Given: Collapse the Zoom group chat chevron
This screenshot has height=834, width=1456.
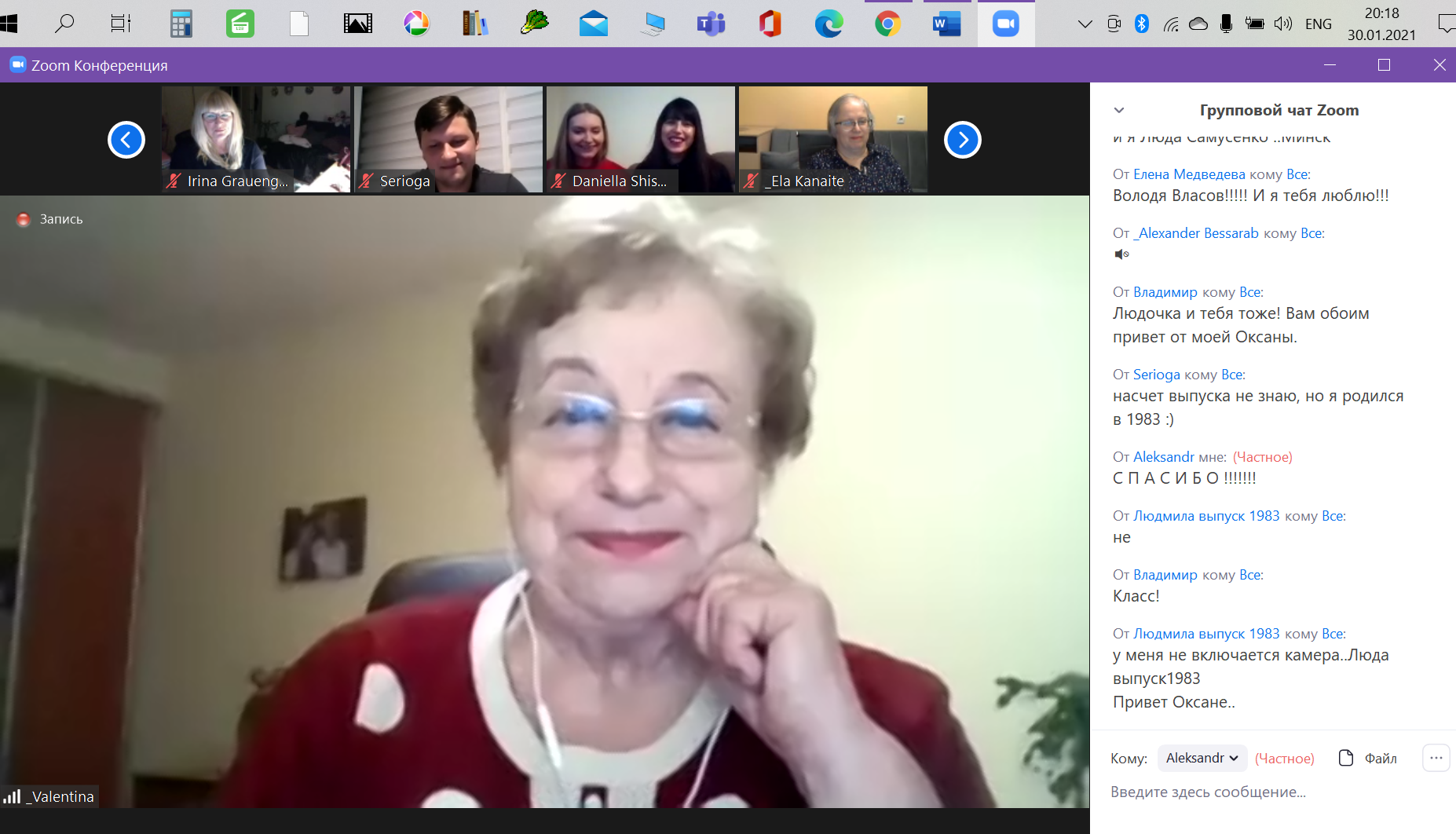Looking at the screenshot, I should click(x=1119, y=110).
